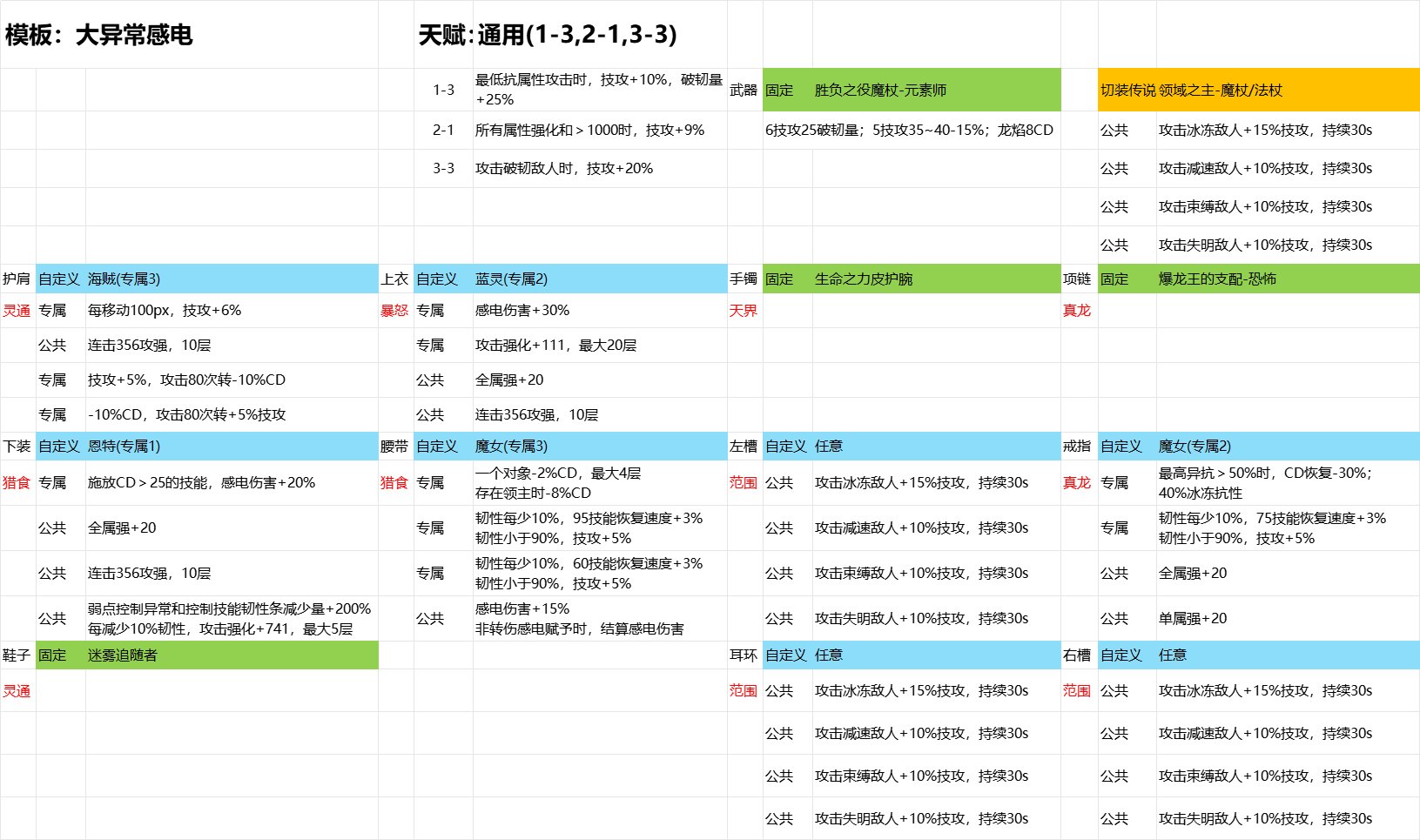Click cell 韧性每少10%，75技能恢复速度+3%
The image size is (1420, 840).
click(1288, 528)
